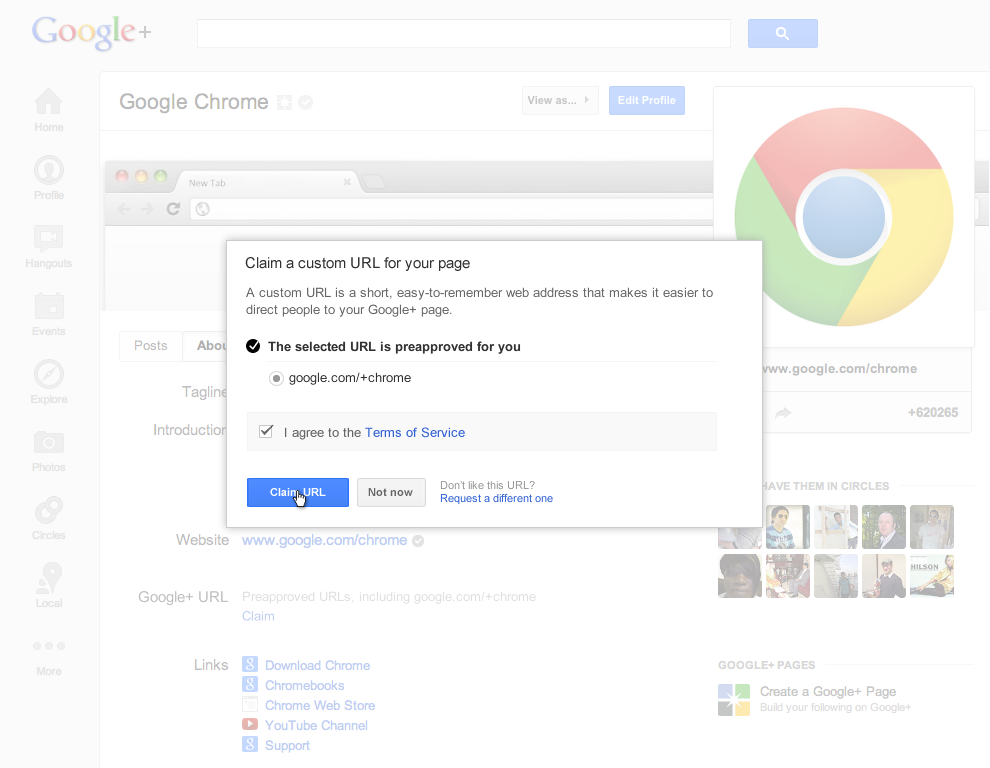
Task: Click Request a different one link
Action: pos(496,498)
